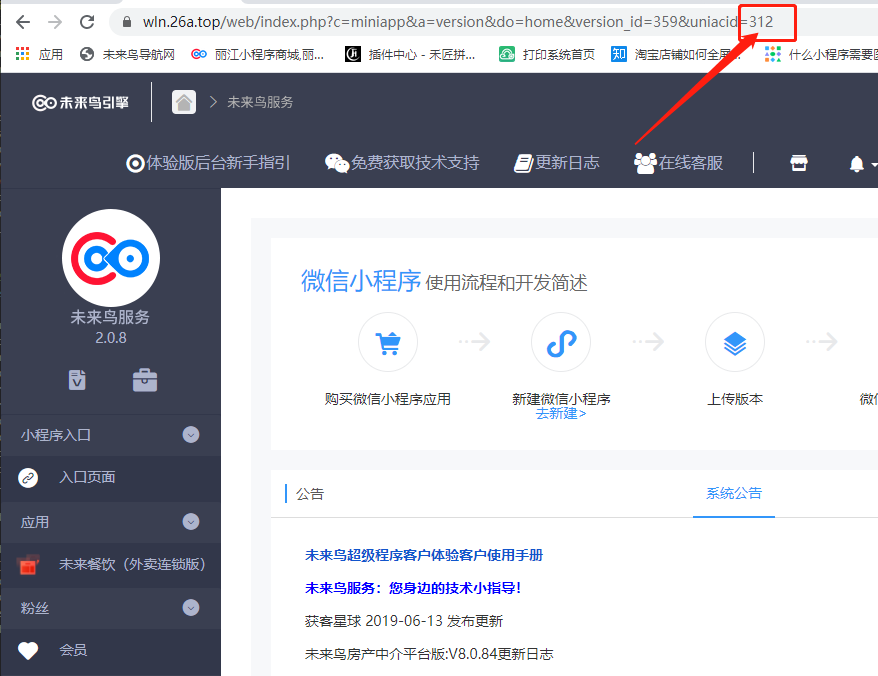This screenshot has height=676, width=878.
Task: Click 购买微信小程序应用 label
Action: (388, 399)
